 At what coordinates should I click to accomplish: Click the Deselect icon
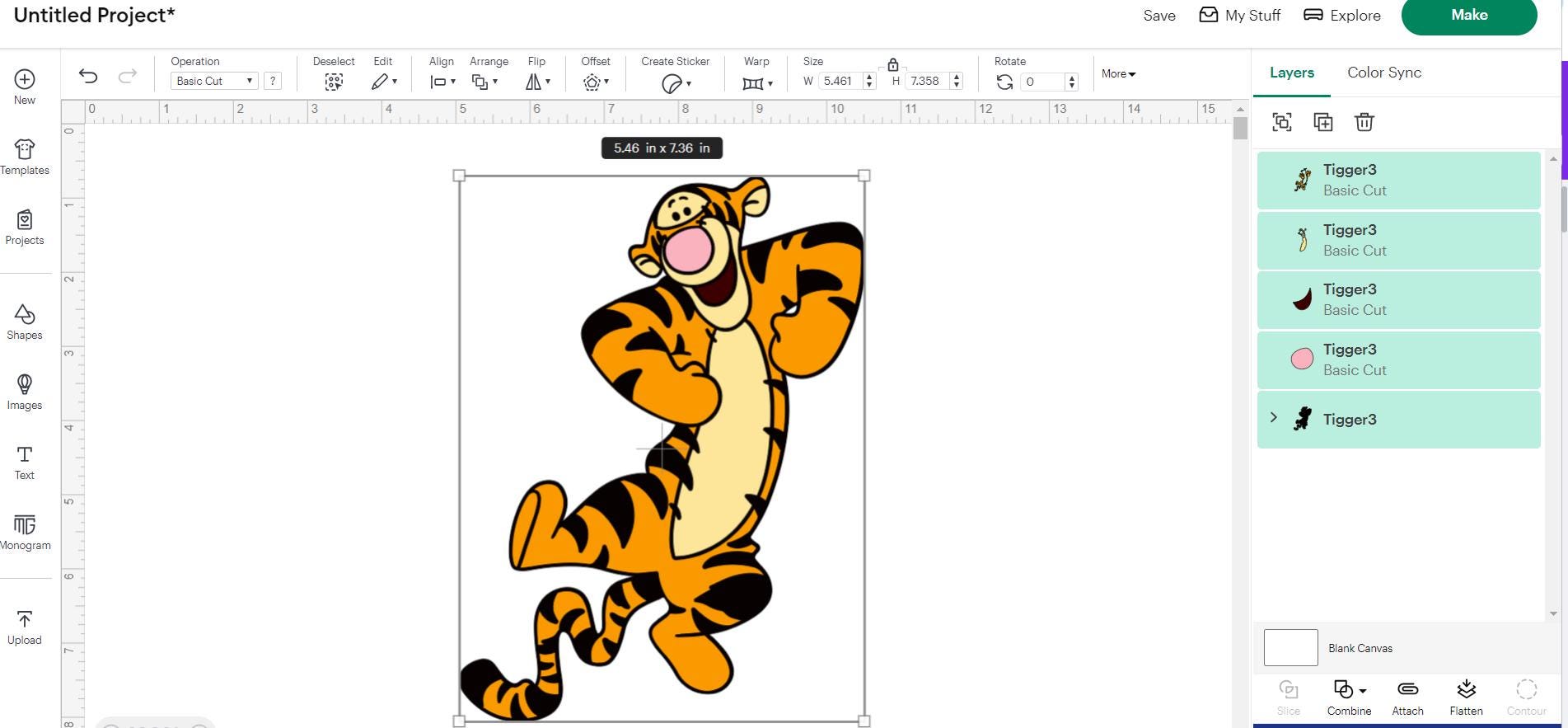click(334, 82)
